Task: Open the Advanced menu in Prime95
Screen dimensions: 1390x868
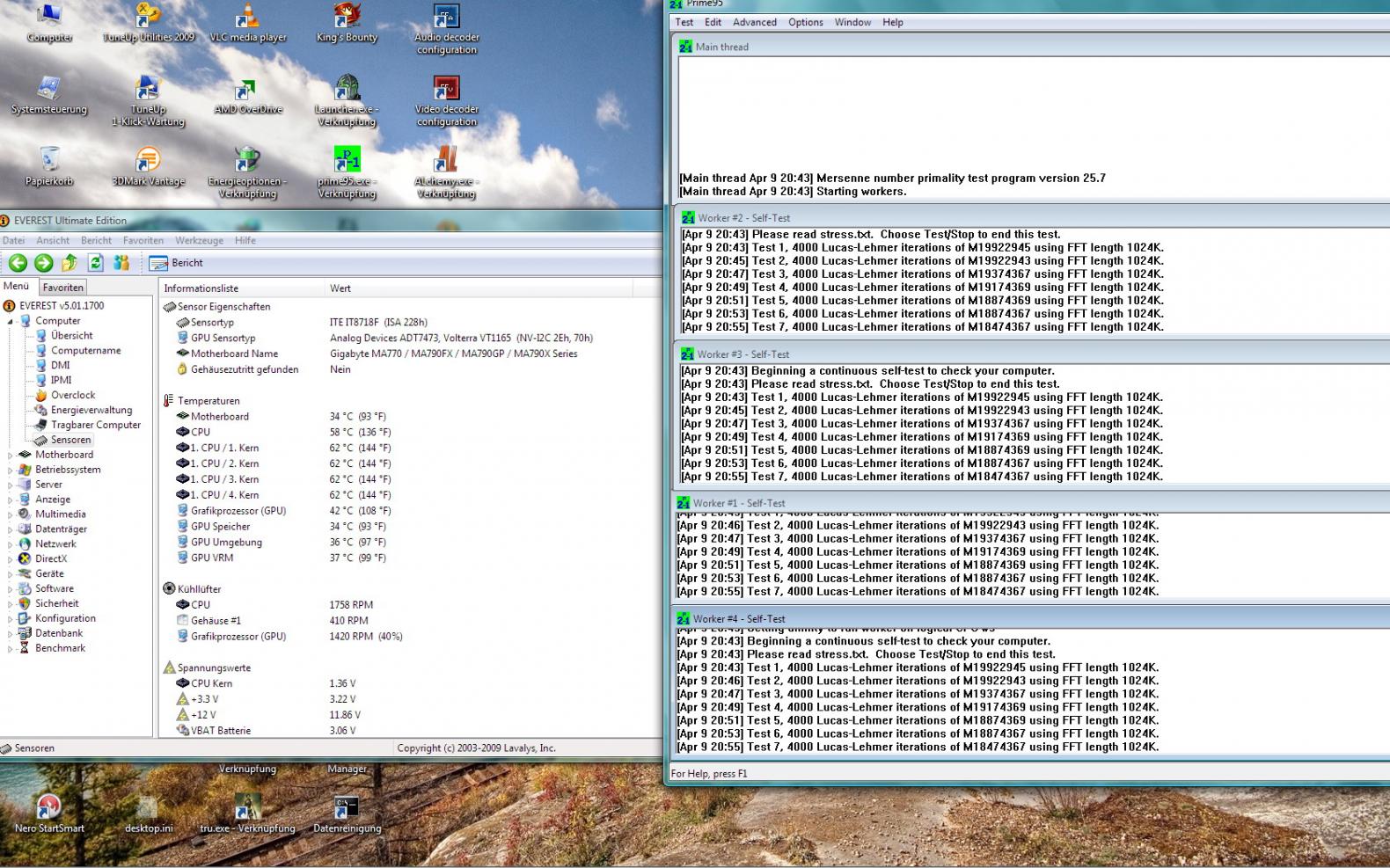Action: (755, 22)
